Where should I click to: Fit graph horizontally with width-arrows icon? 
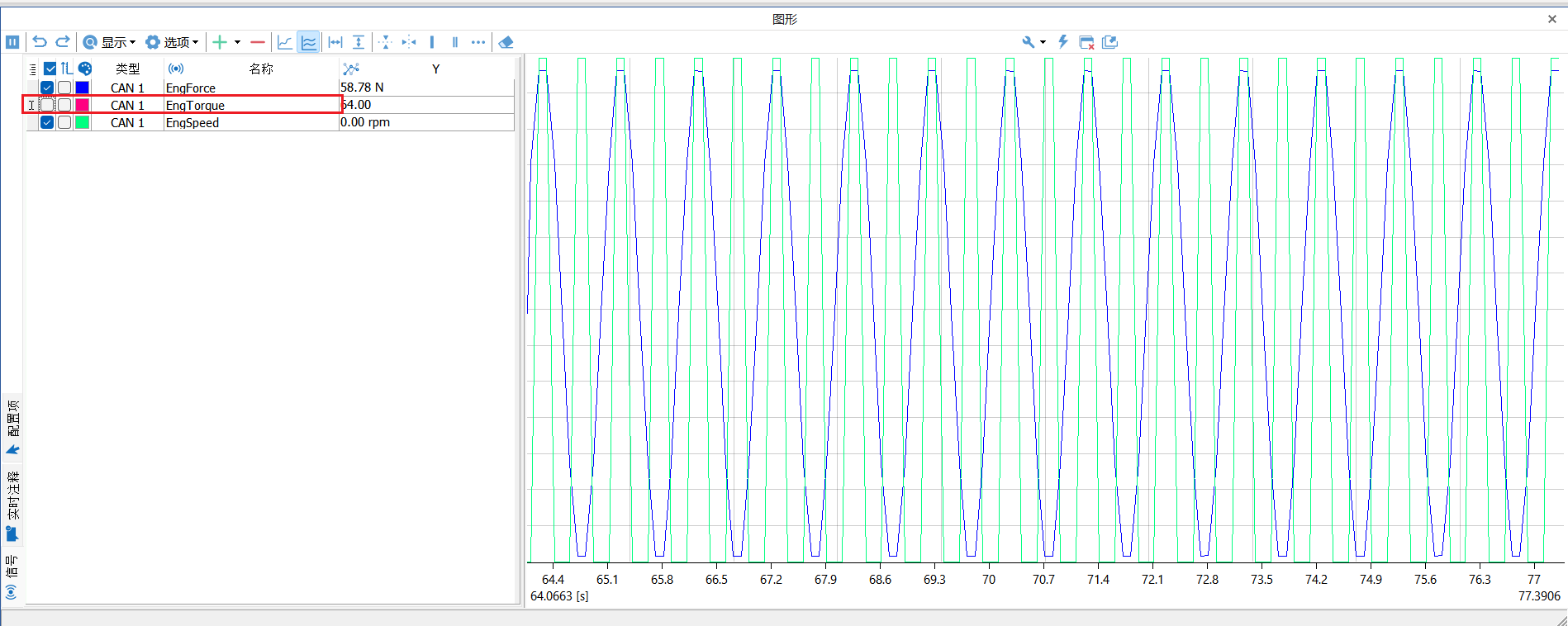point(335,42)
